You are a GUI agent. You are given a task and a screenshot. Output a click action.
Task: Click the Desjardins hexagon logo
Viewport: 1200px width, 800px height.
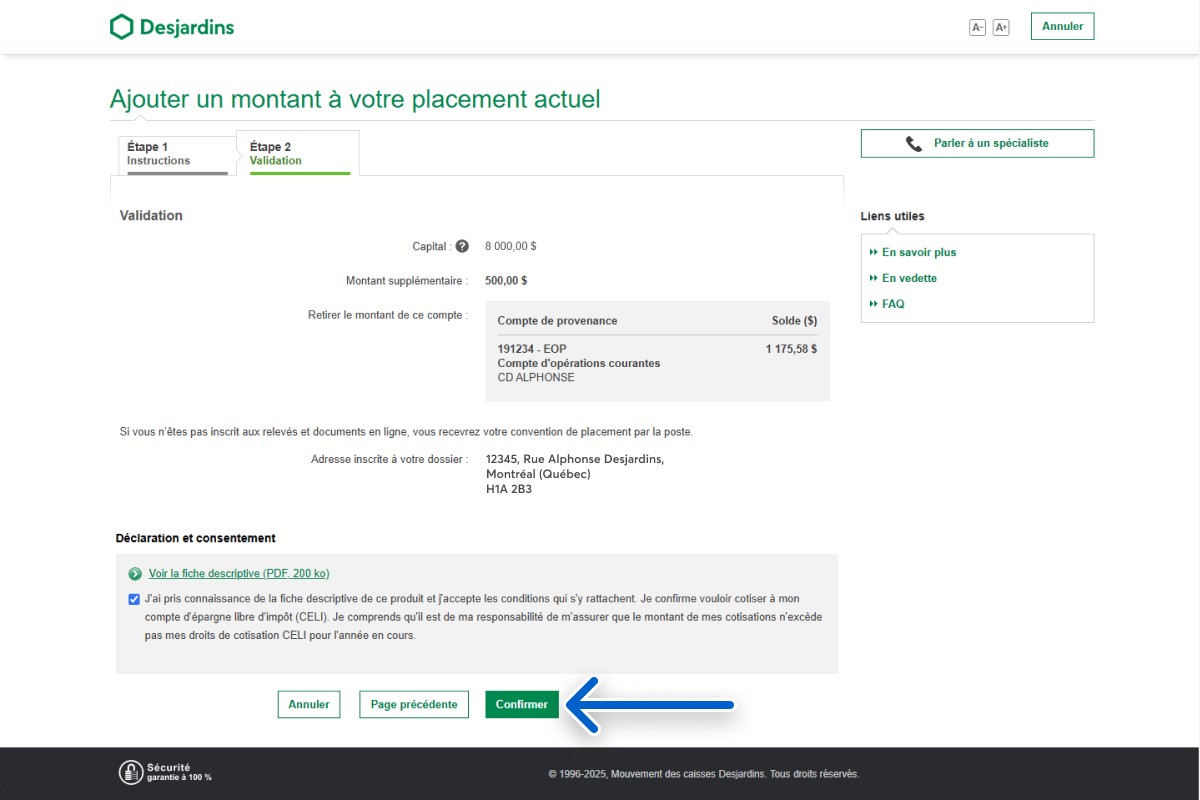pyautogui.click(x=121, y=27)
